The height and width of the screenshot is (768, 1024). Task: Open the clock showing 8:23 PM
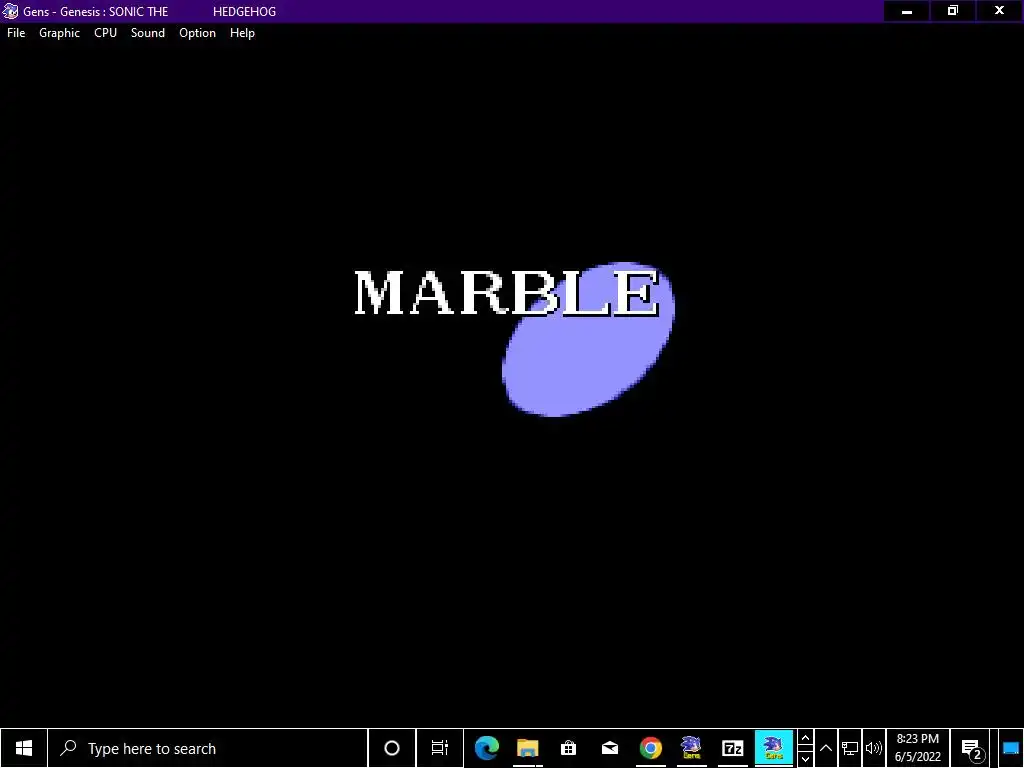pyautogui.click(x=918, y=748)
